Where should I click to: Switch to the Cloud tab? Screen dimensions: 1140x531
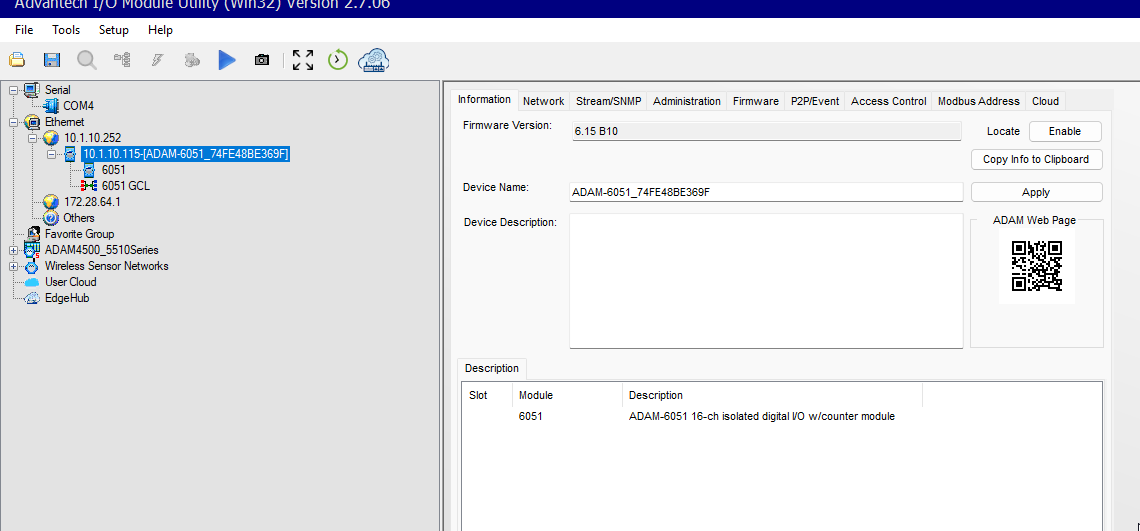[x=1045, y=101]
